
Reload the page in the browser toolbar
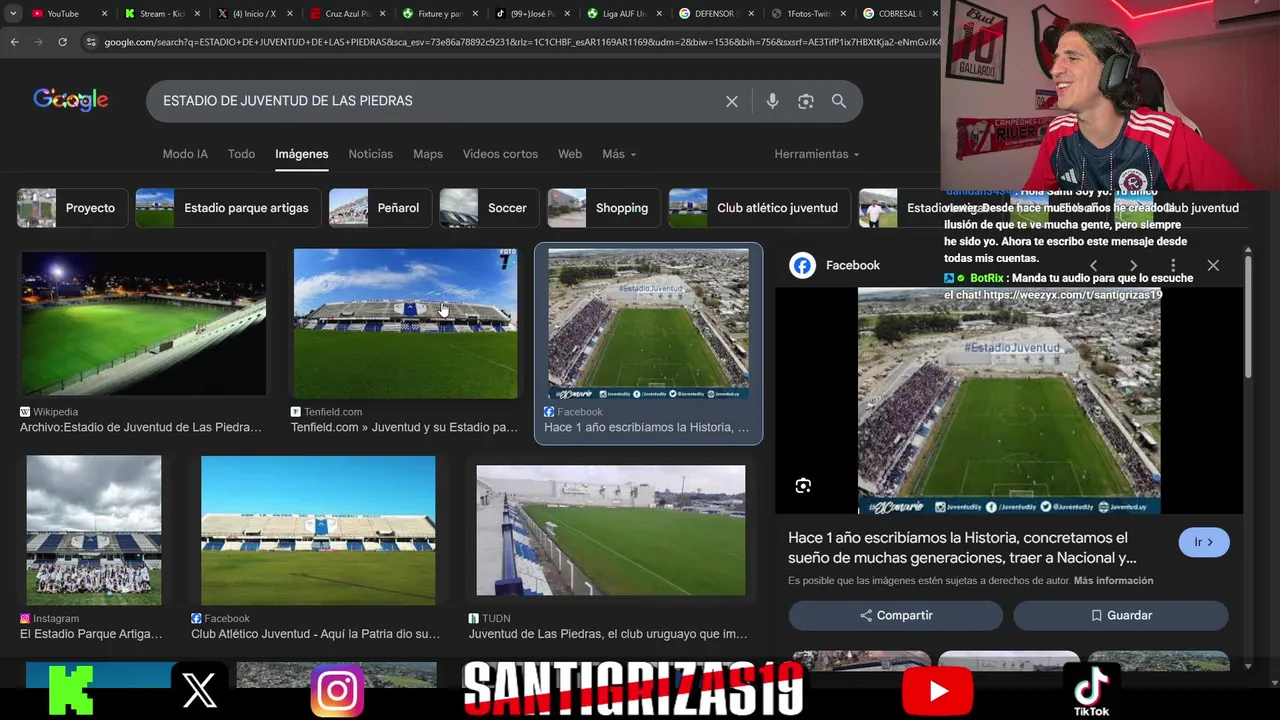tap(62, 42)
